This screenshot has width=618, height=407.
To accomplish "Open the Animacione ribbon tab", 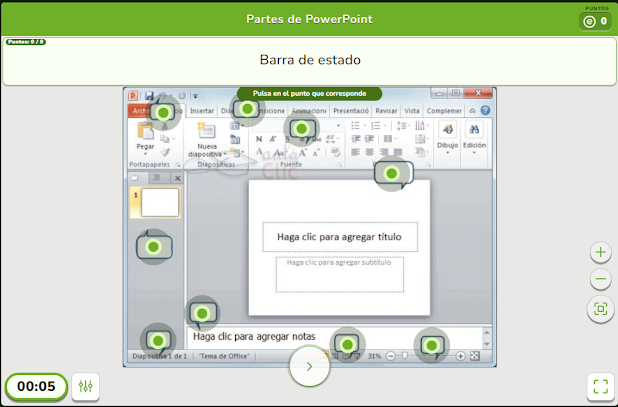I will point(309,111).
